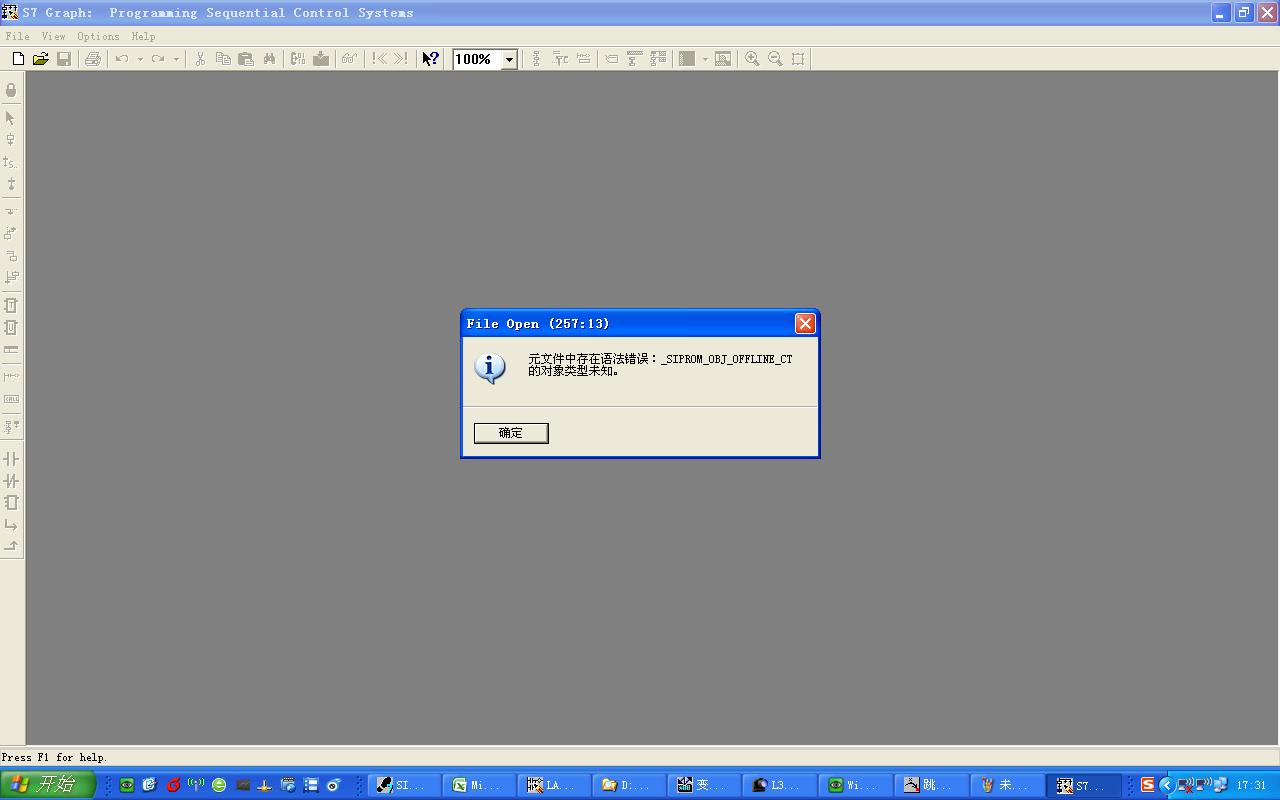Expand the redo history dropdown arrow

[176, 59]
